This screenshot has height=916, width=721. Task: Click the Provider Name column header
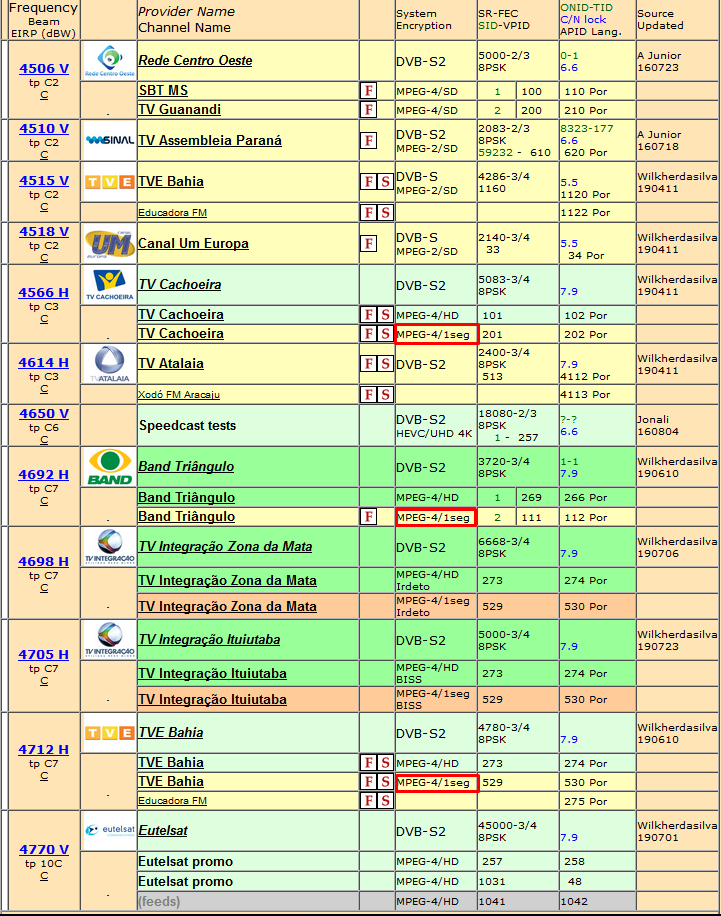click(186, 12)
